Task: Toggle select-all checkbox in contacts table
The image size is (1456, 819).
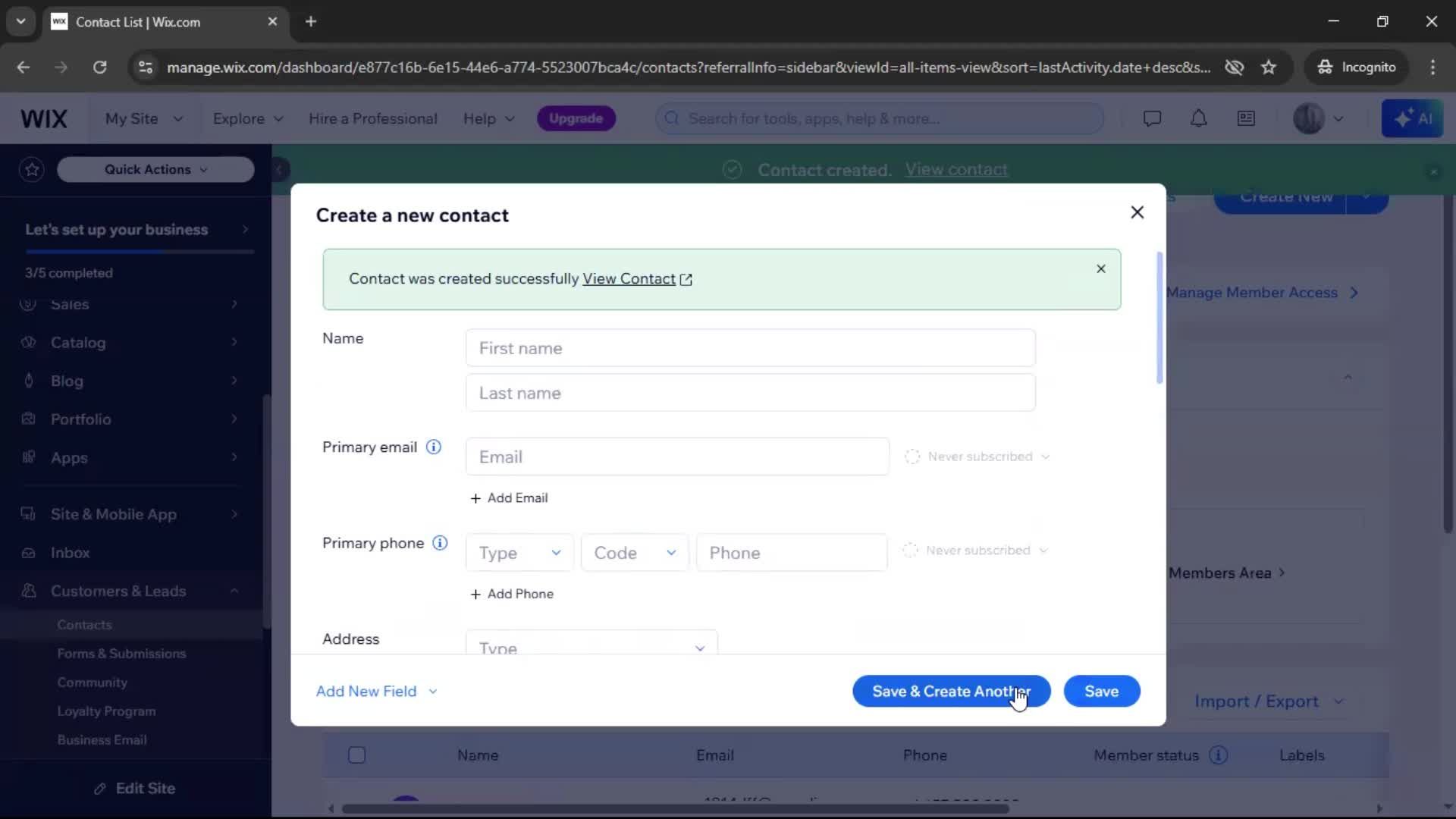Action: (356, 755)
